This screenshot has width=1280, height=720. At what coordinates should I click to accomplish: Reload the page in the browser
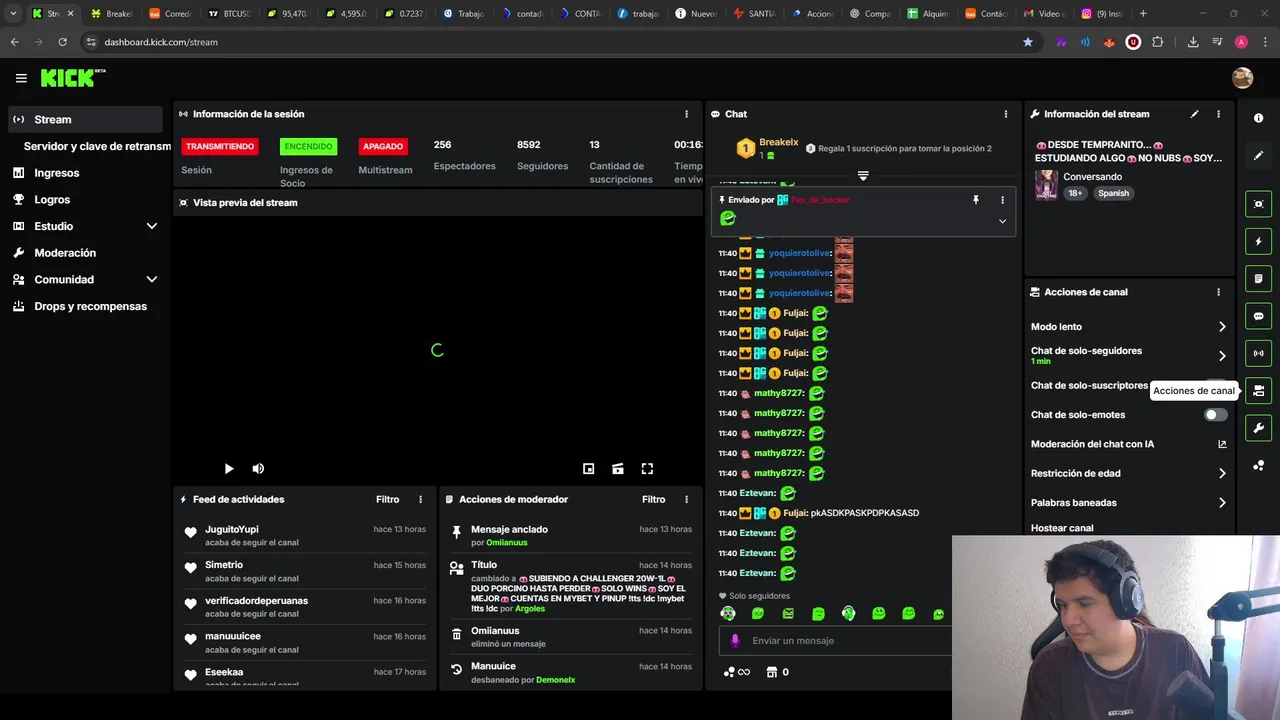pyautogui.click(x=62, y=42)
